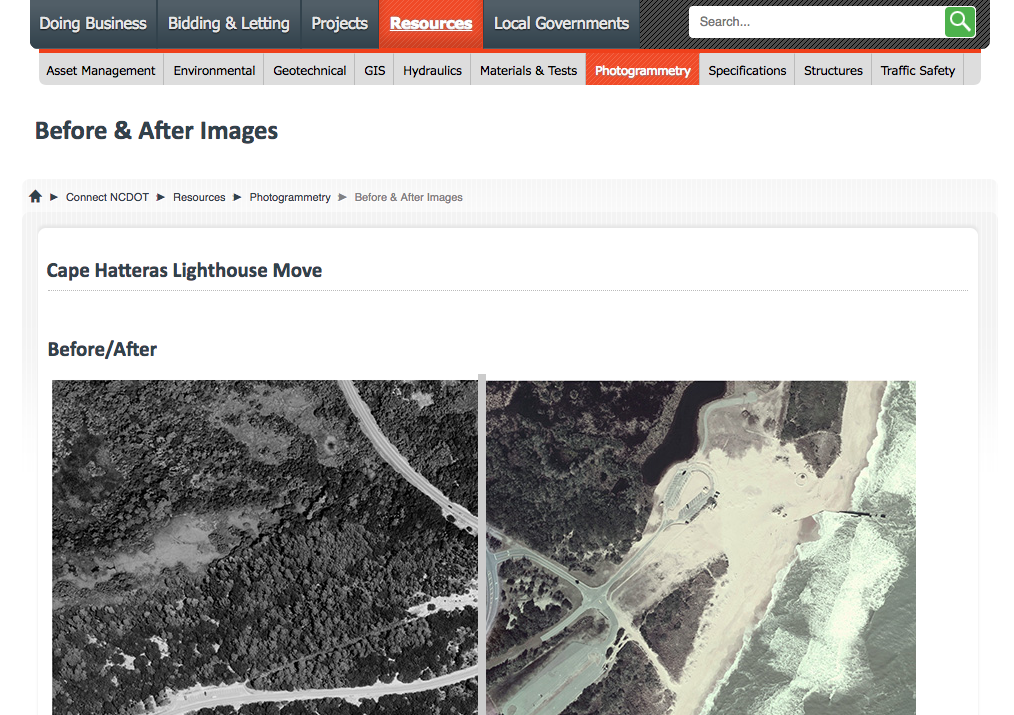Click the green search magnifier button
Screen dimensions: 1014x715
[x=959, y=22]
